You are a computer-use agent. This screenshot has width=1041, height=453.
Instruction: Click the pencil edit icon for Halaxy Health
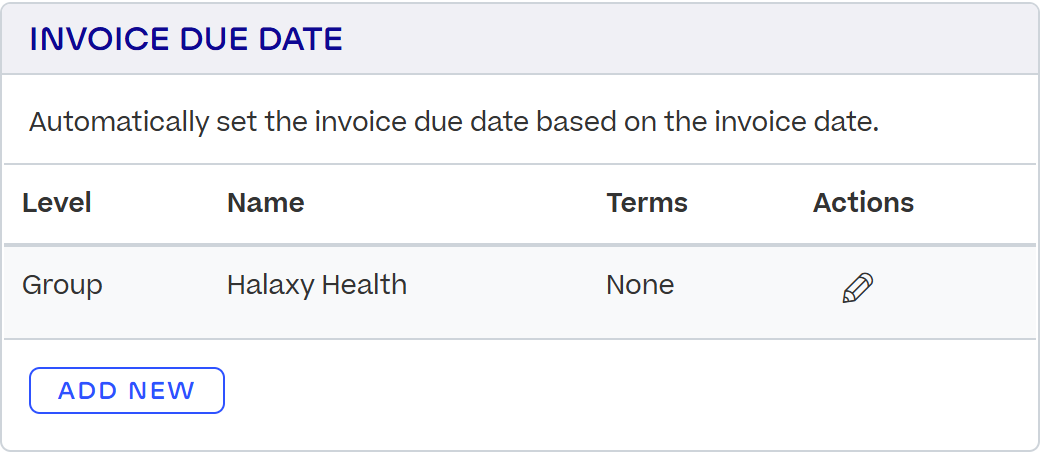click(x=858, y=288)
